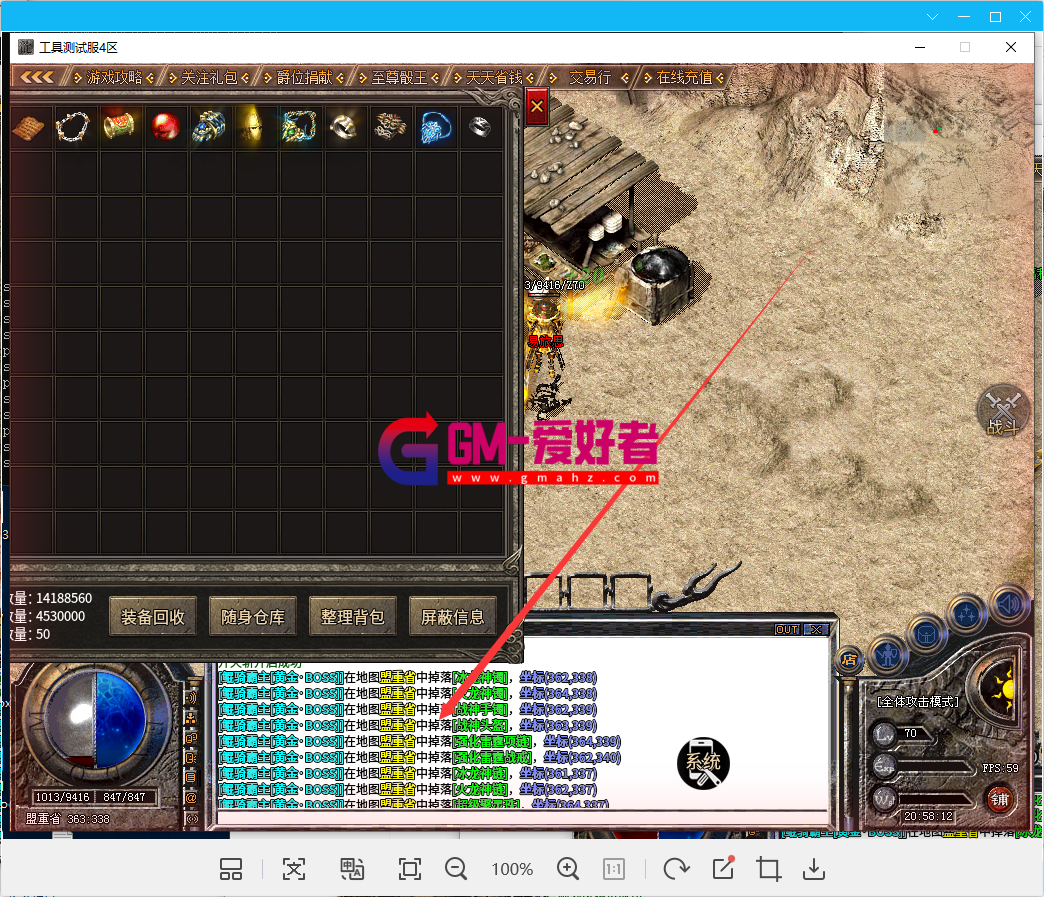Select the green gem necklace item
Image resolution: width=1044 pixels, height=897 pixels.
pos(299,125)
